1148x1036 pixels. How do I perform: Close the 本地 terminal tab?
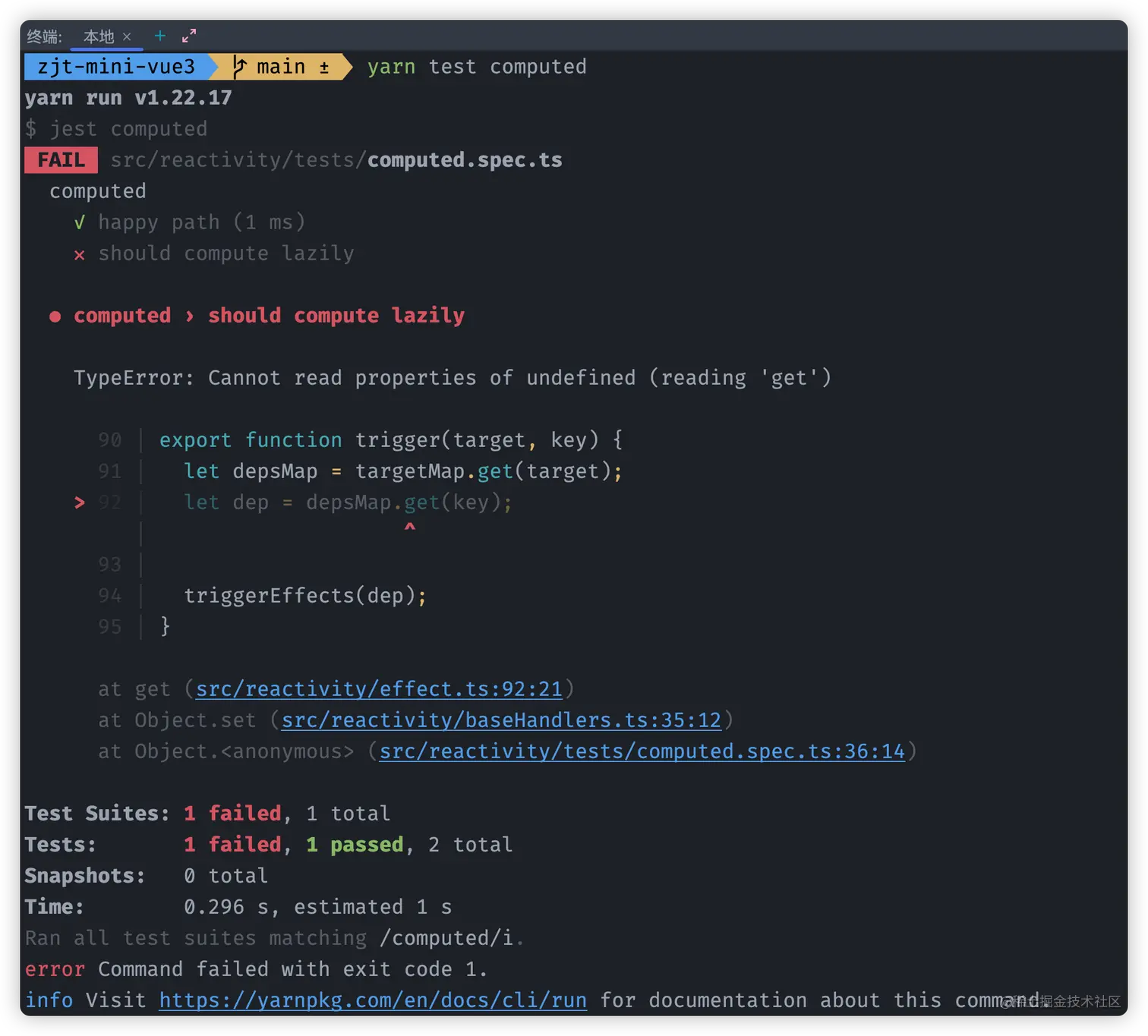128,36
